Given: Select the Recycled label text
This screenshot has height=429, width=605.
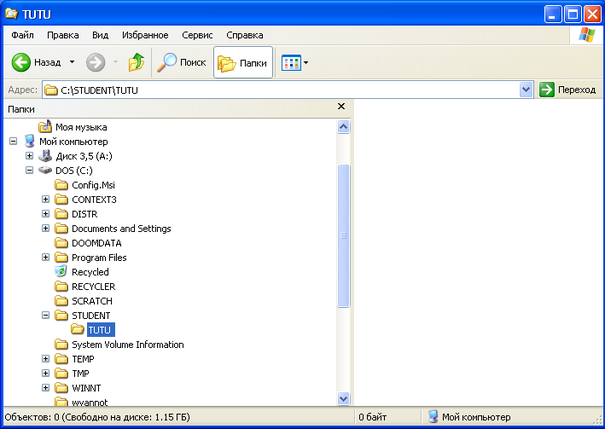Looking at the screenshot, I should click(x=90, y=272).
